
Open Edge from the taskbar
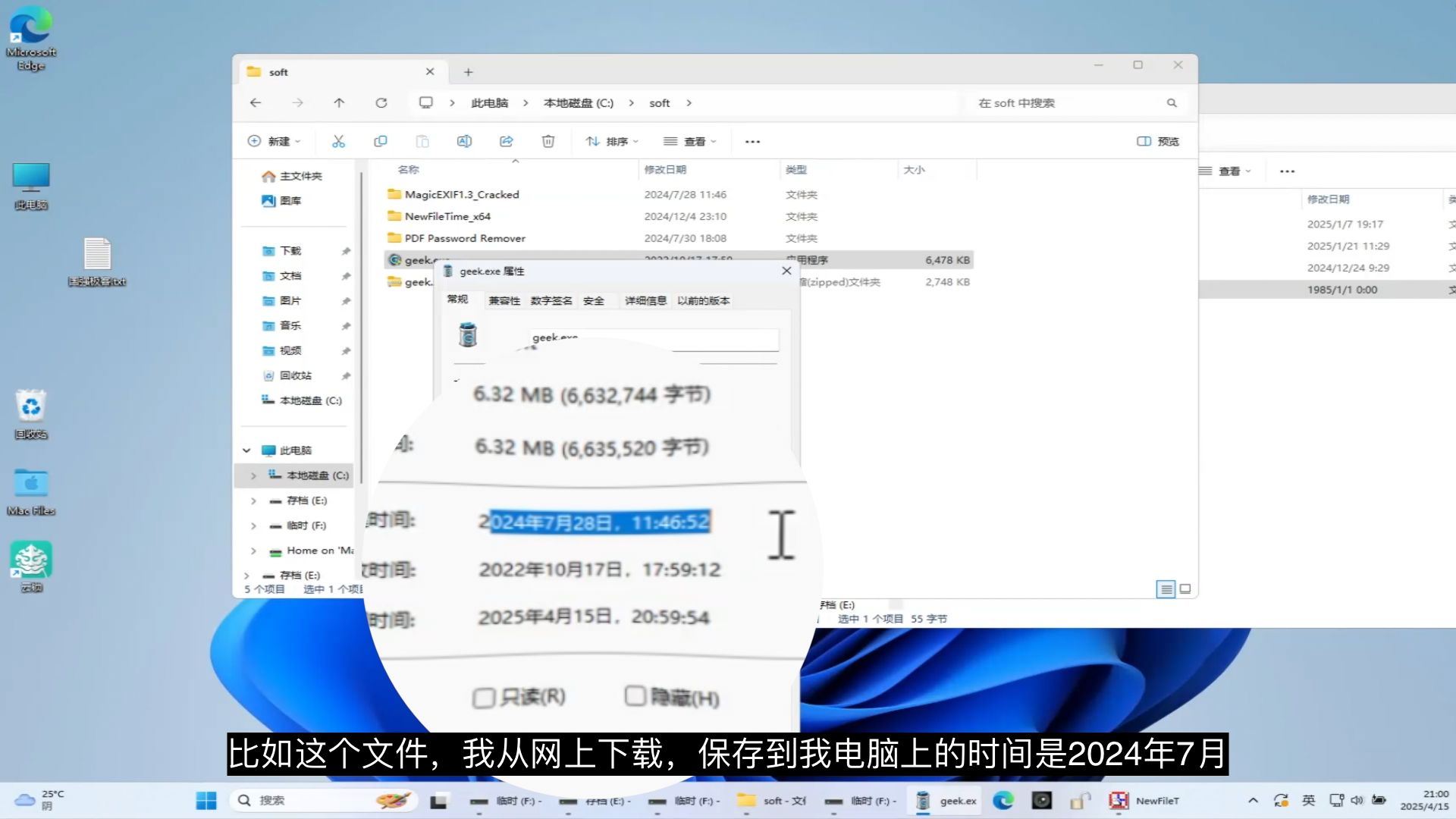1003,801
